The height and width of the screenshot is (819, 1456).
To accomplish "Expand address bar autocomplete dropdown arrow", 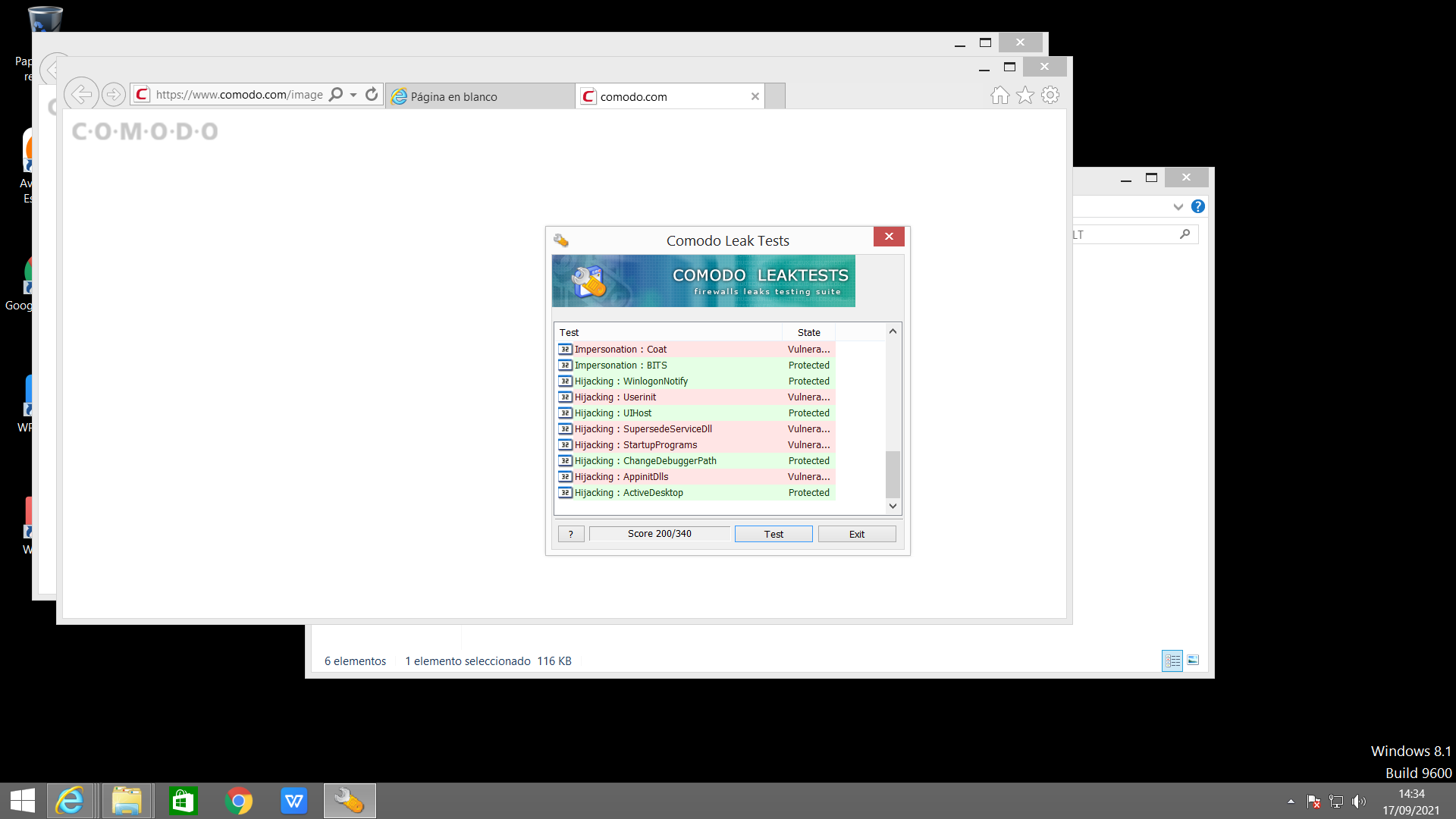I will click(x=353, y=95).
